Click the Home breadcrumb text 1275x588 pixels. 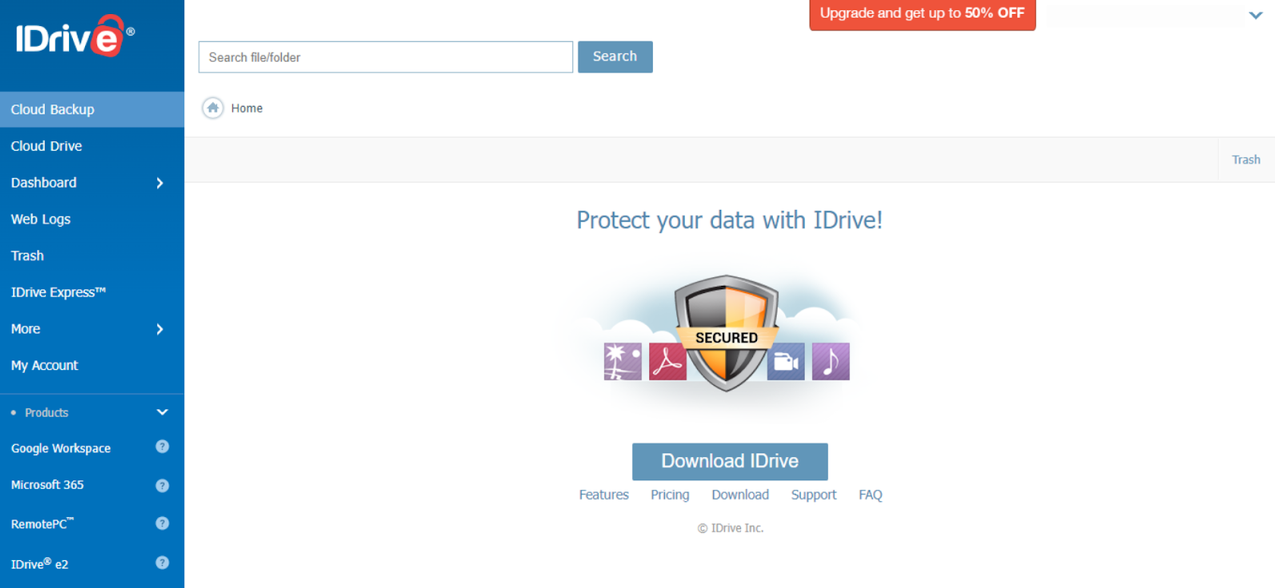[x=247, y=108]
